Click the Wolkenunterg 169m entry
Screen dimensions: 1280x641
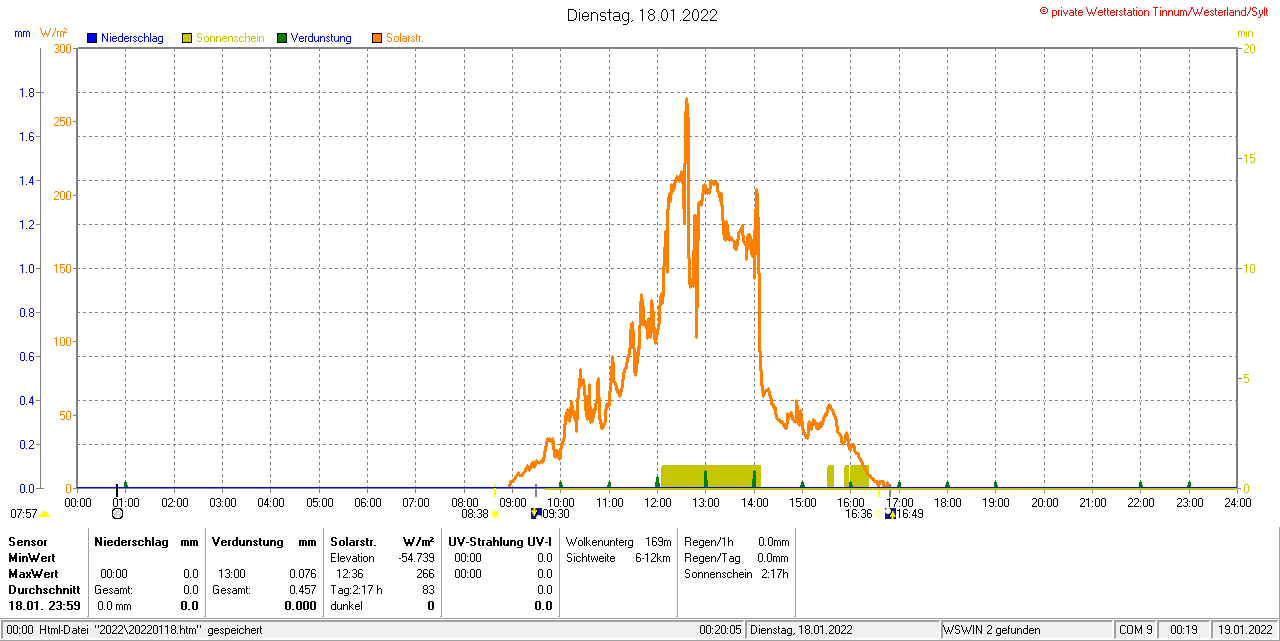[618, 542]
